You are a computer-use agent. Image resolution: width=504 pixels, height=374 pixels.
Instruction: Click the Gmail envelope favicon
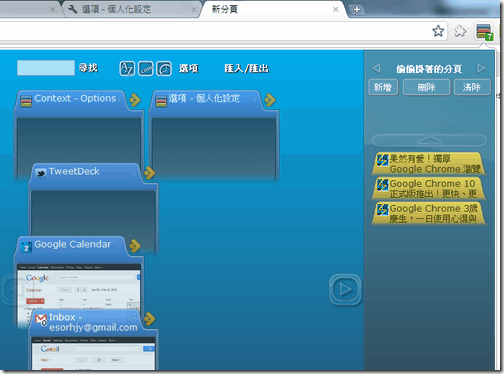pos(41,320)
